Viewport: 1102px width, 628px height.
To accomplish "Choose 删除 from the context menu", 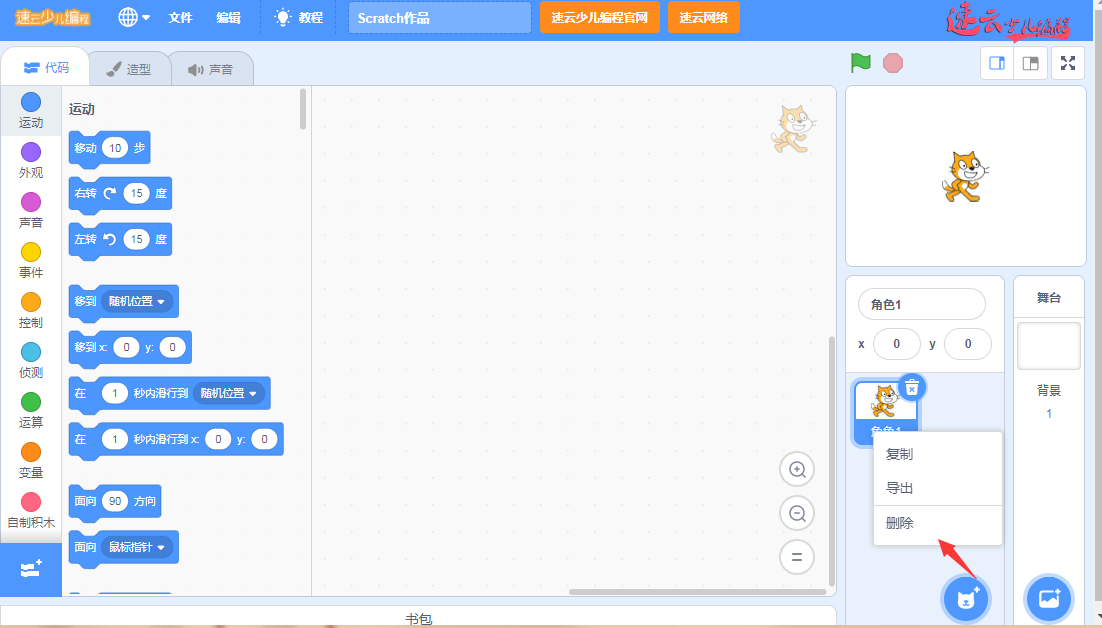I will (x=900, y=523).
